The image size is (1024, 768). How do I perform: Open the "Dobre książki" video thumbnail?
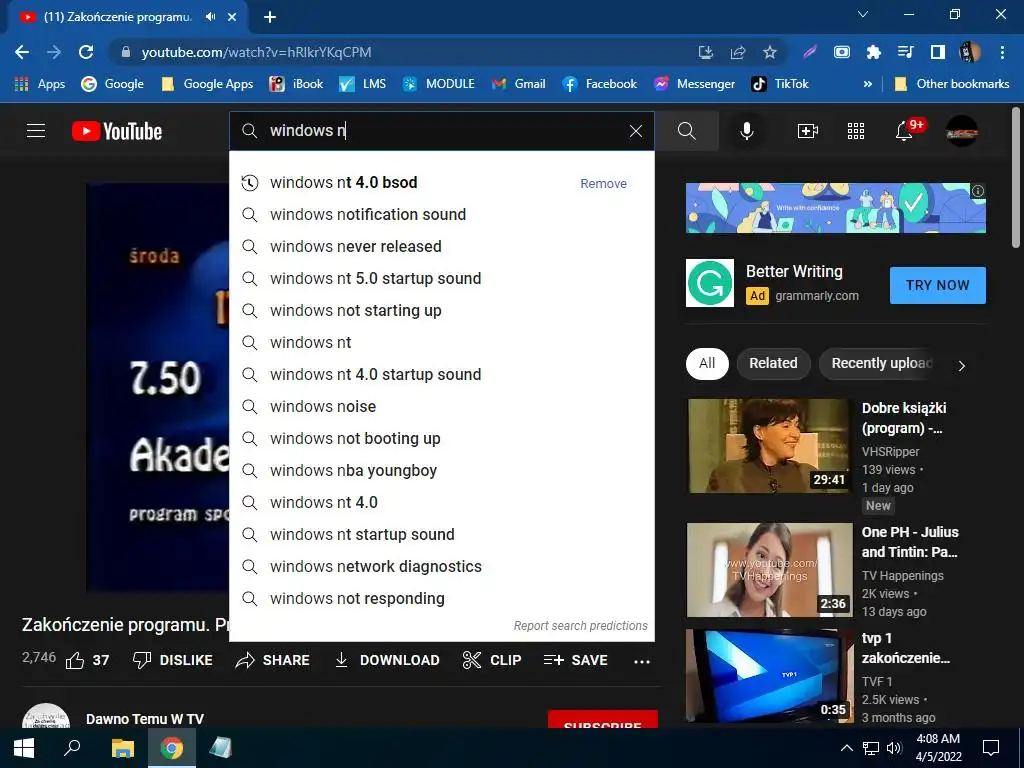pos(769,446)
